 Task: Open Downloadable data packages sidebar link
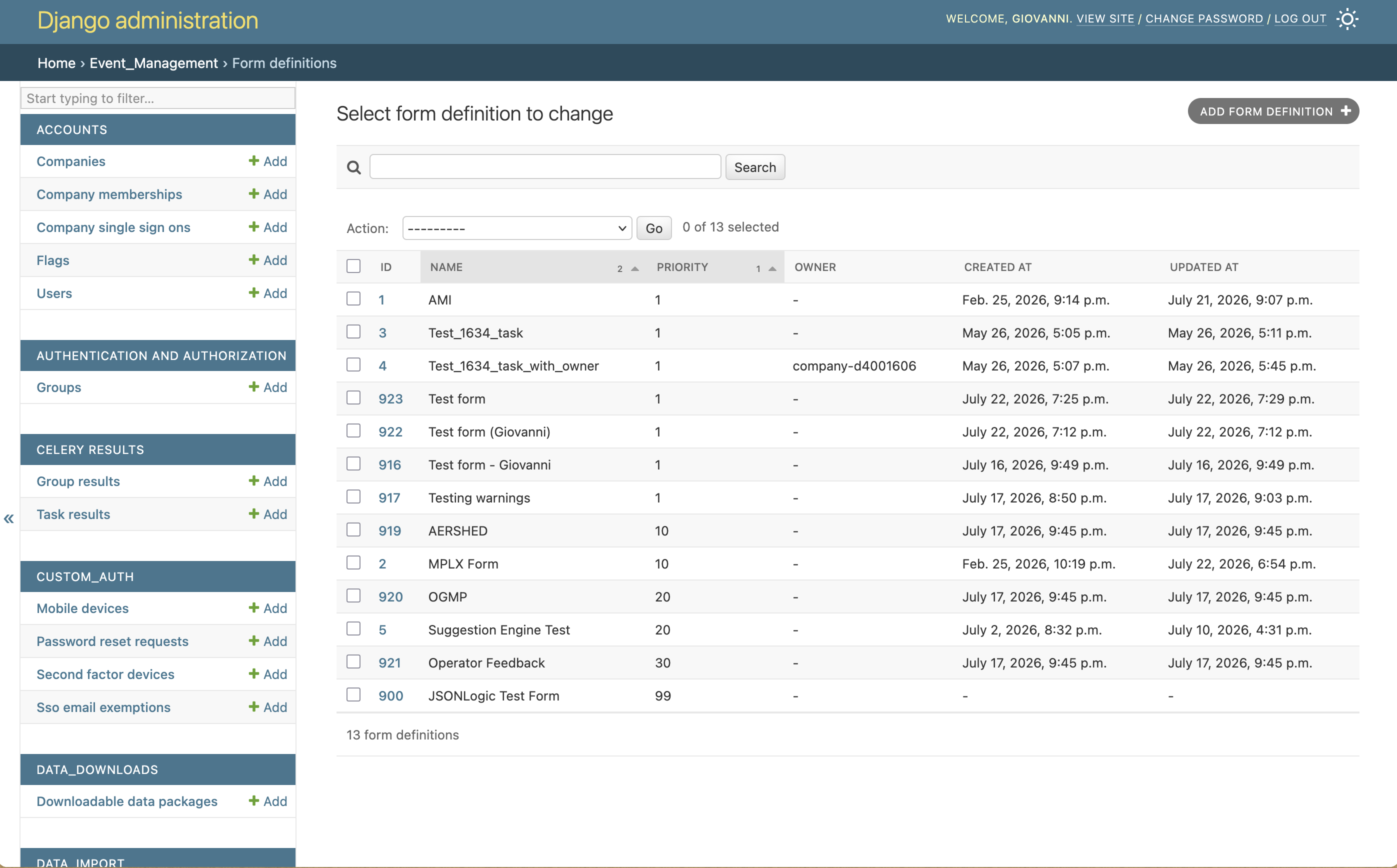(x=127, y=801)
